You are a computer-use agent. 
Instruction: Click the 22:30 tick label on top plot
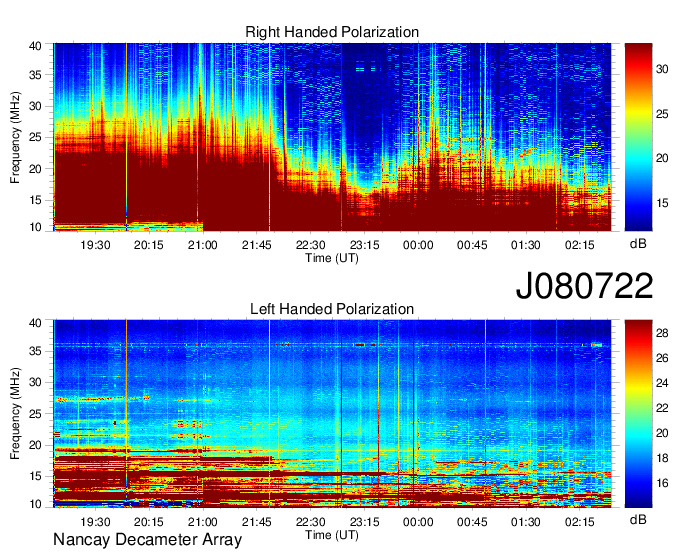point(311,245)
